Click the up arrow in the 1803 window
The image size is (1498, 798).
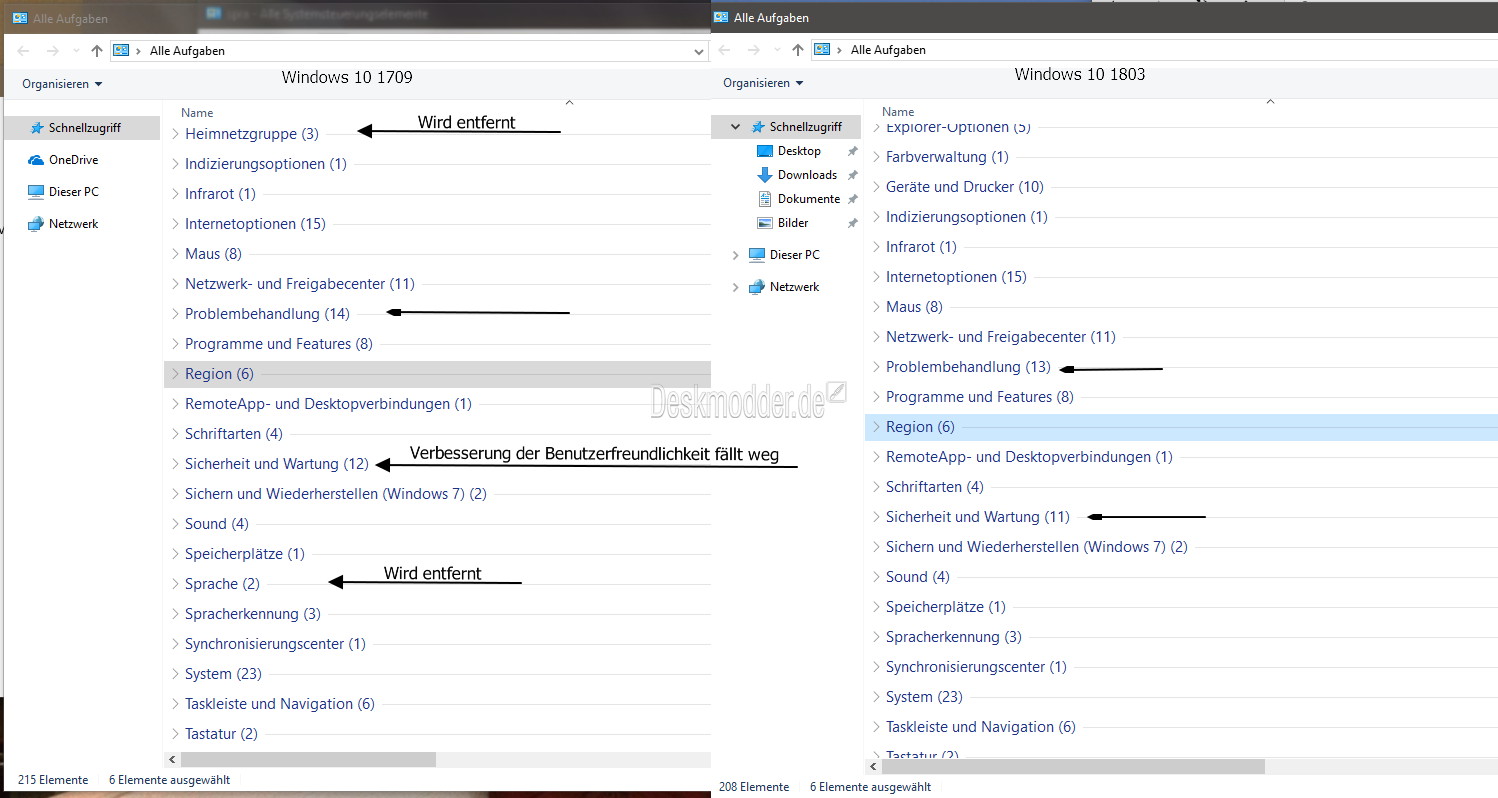pos(797,49)
